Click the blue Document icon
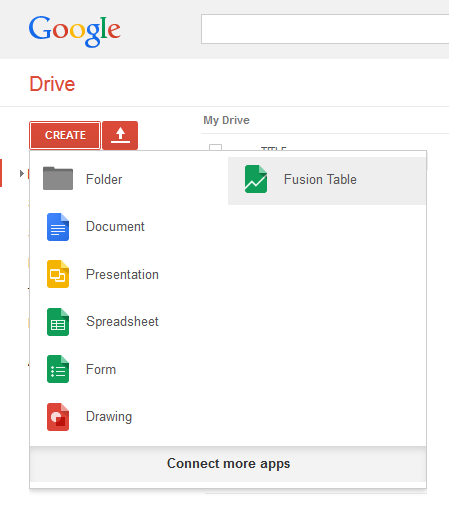The image size is (449, 505). (x=58, y=227)
